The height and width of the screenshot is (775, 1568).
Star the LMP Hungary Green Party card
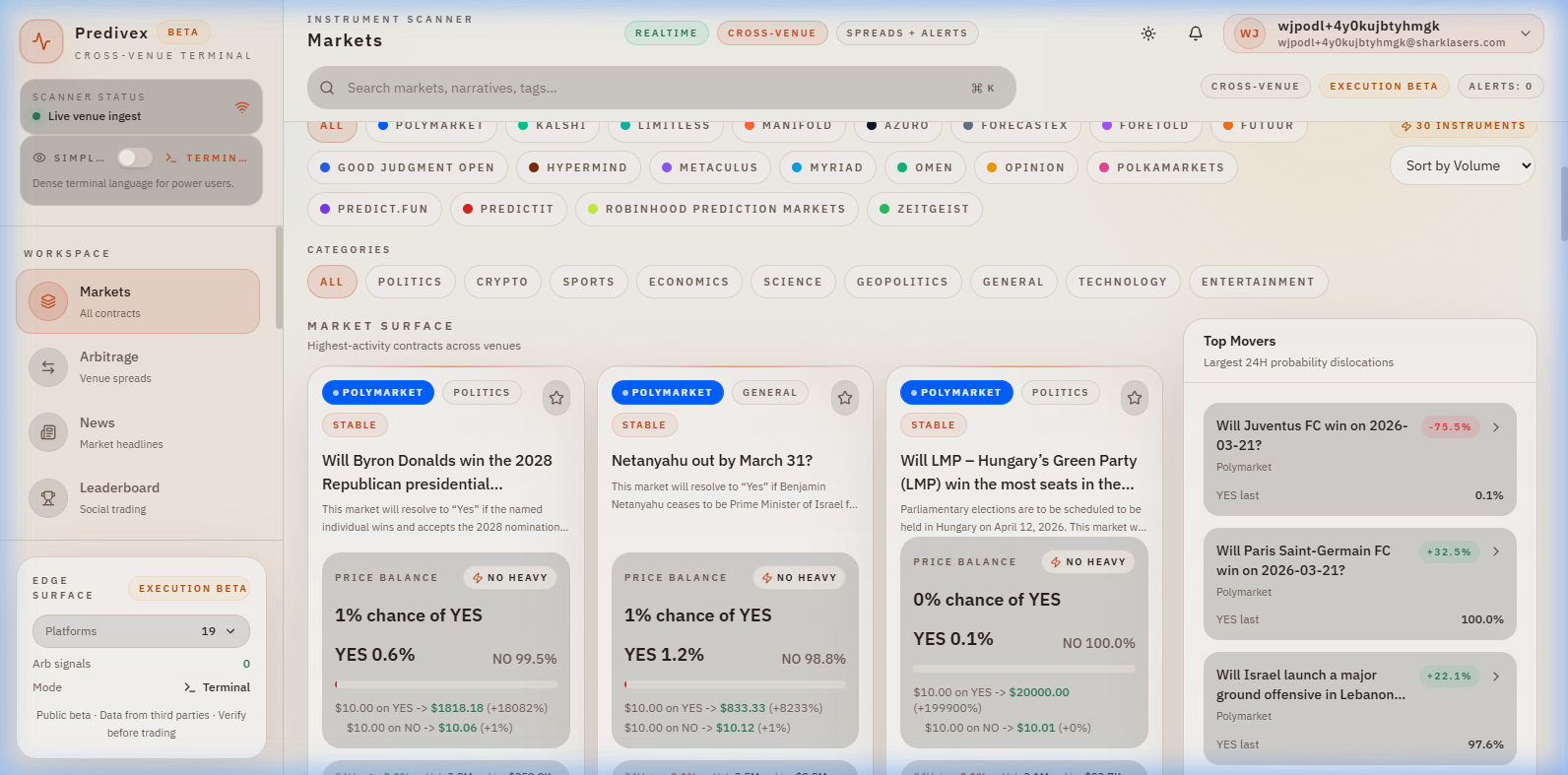coord(1135,398)
